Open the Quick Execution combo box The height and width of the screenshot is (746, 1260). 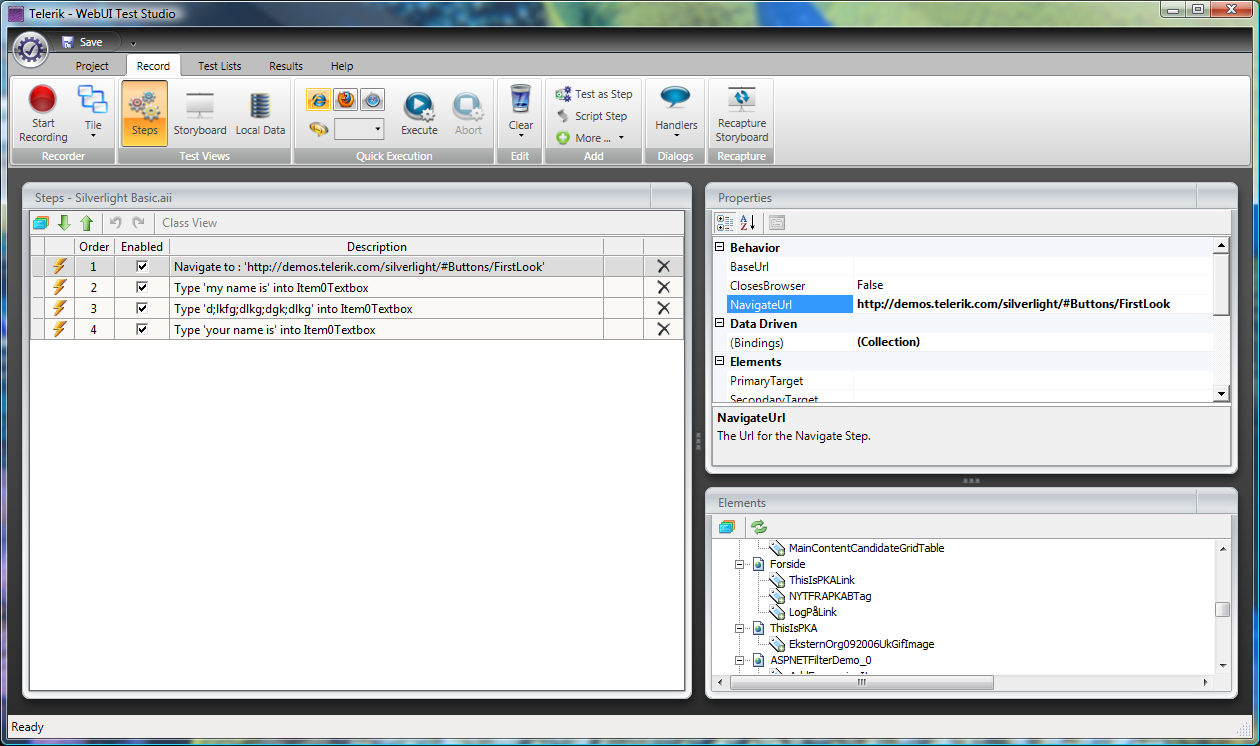point(359,129)
